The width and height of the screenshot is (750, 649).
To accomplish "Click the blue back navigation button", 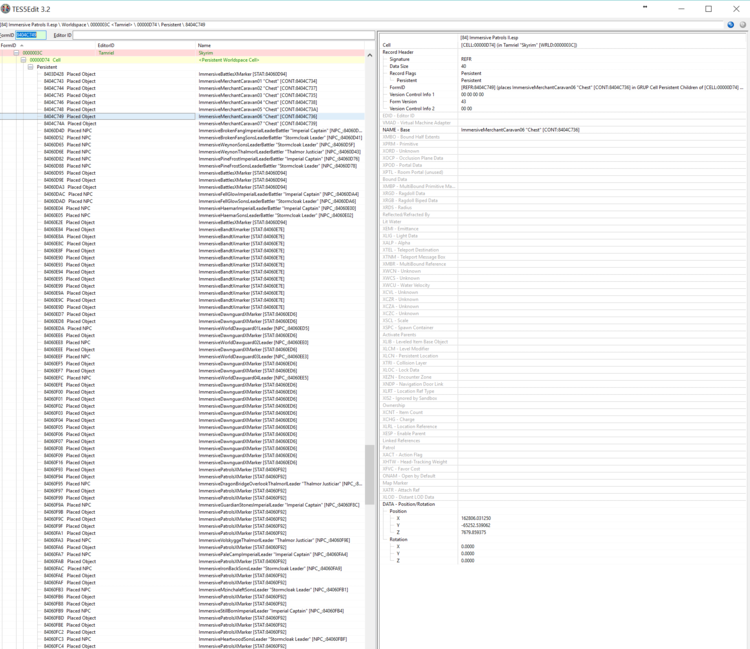I will (730, 25).
